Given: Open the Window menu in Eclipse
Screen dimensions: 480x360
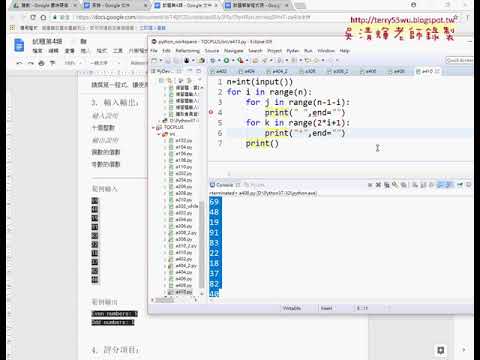Looking at the screenshot, I should click(x=326, y=51).
